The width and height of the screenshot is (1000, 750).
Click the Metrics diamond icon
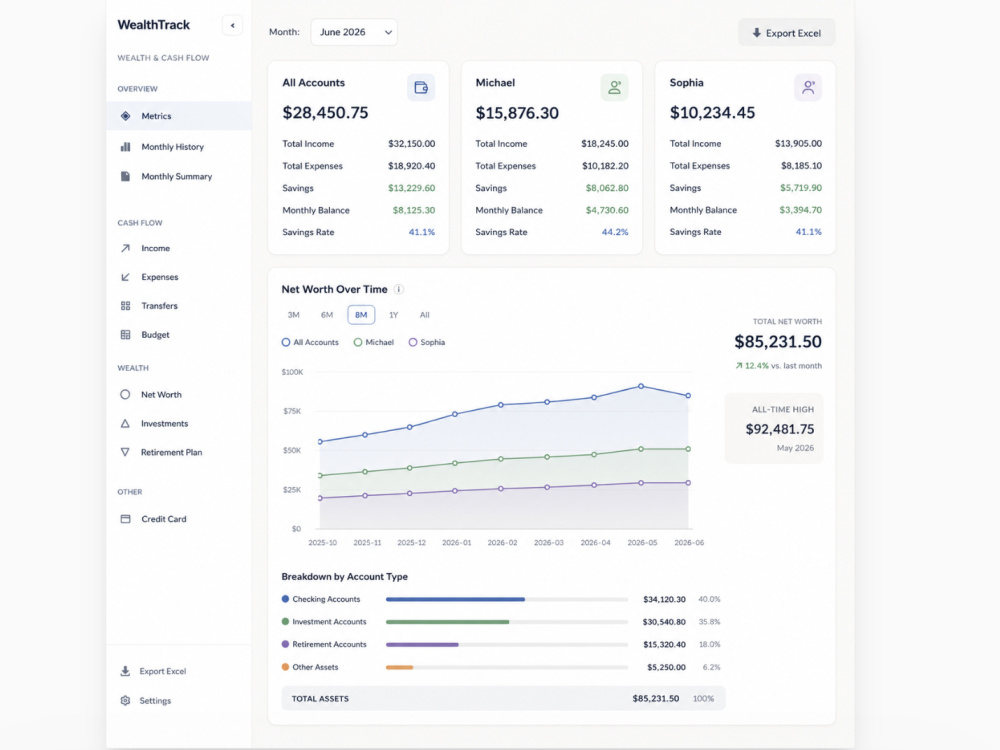tap(126, 116)
